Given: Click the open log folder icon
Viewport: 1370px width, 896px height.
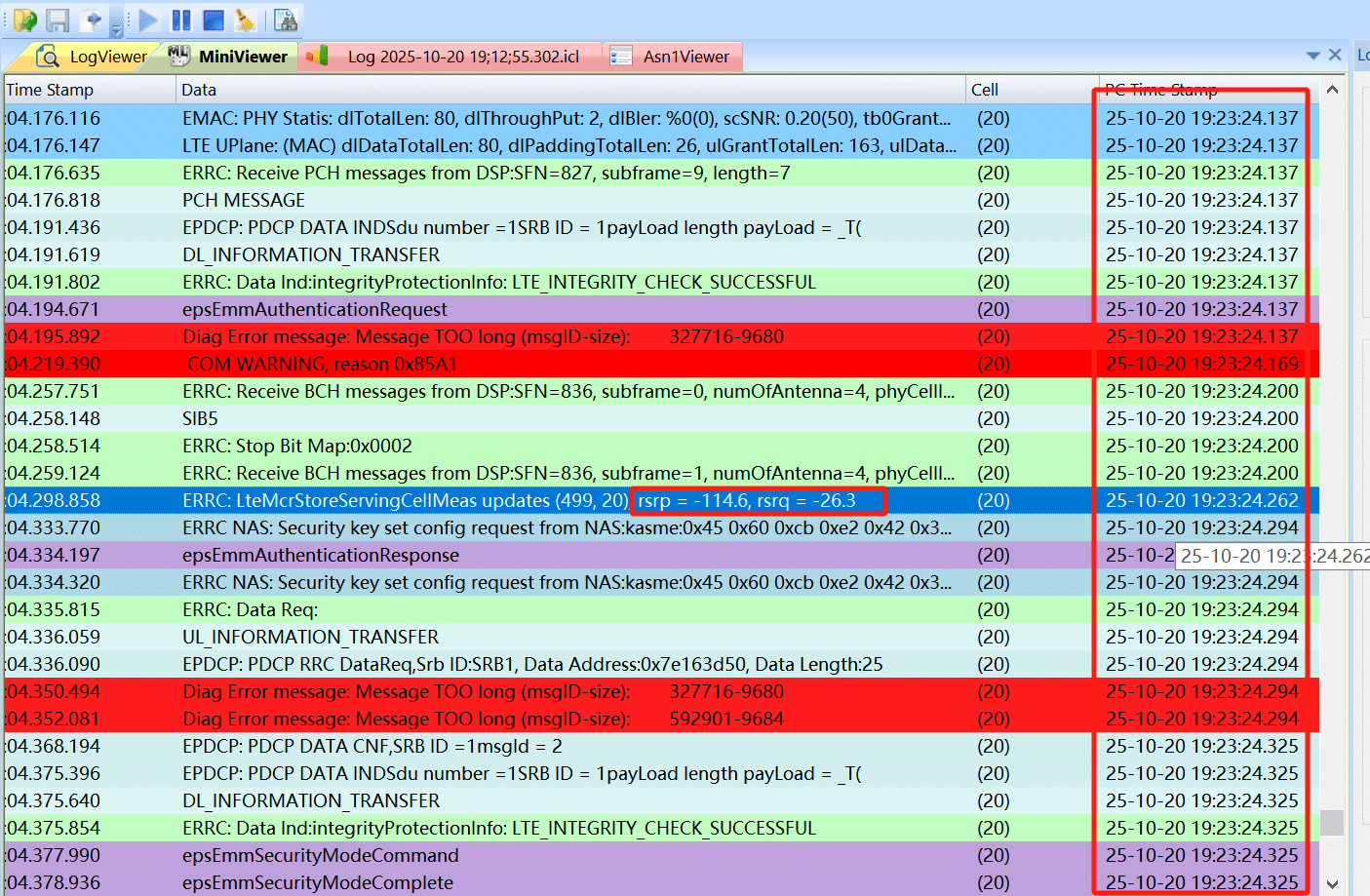Looking at the screenshot, I should pyautogui.click(x=24, y=19).
